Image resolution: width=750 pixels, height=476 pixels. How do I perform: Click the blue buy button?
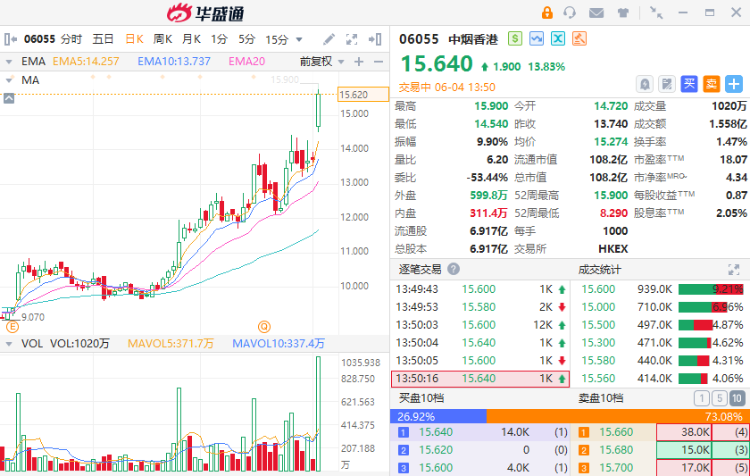689,84
